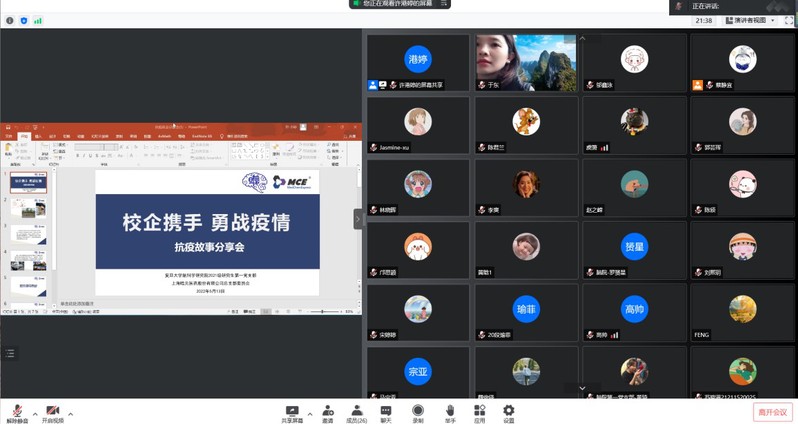
Task: Select participant 于东's video thumbnail
Action: click(525, 64)
